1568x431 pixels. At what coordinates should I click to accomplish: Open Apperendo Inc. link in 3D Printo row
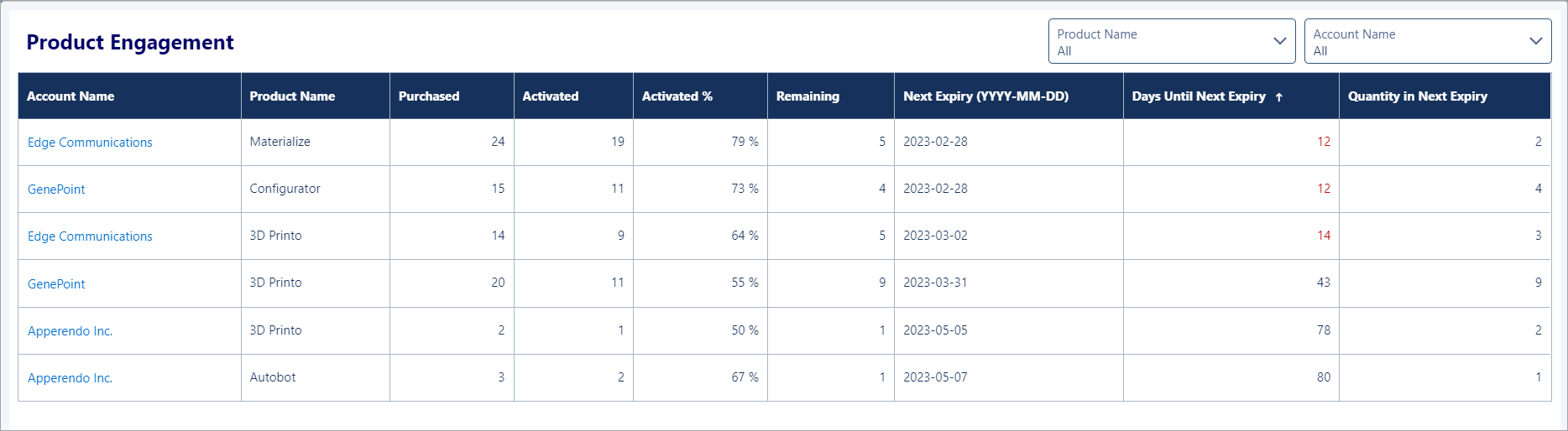[x=70, y=331]
